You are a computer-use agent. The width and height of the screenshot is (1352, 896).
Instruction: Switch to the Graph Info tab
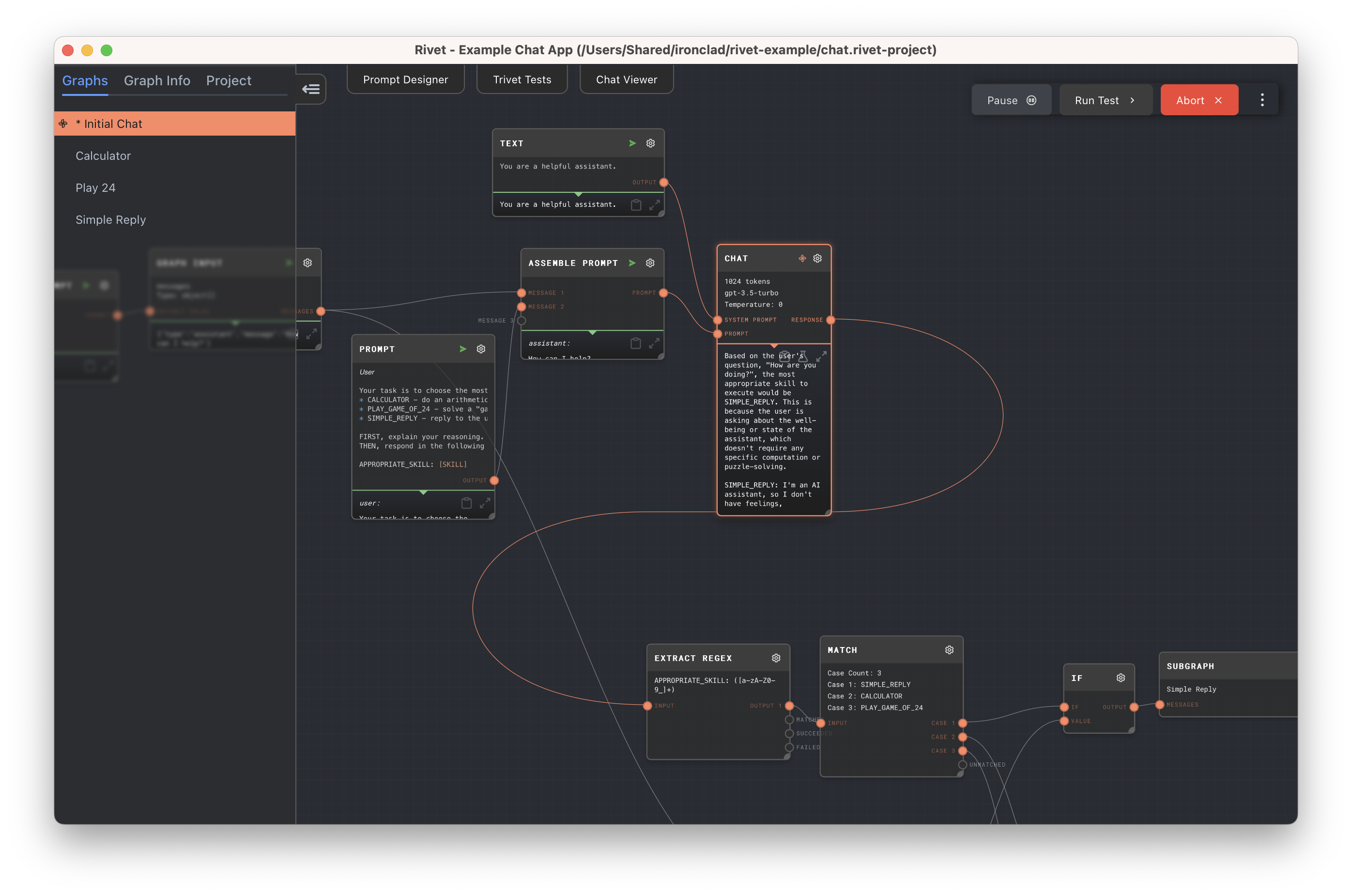click(x=157, y=80)
